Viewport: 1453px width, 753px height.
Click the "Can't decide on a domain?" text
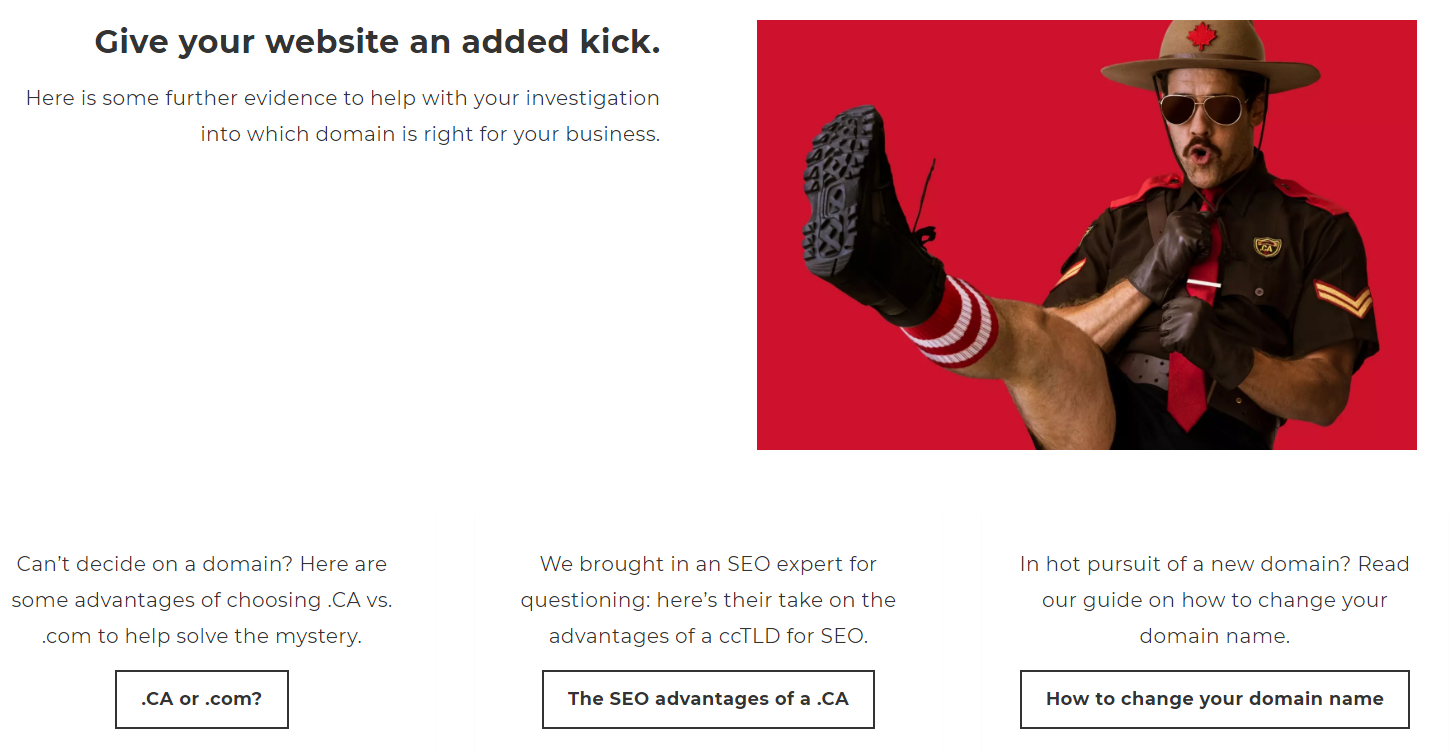pyautogui.click(x=202, y=600)
